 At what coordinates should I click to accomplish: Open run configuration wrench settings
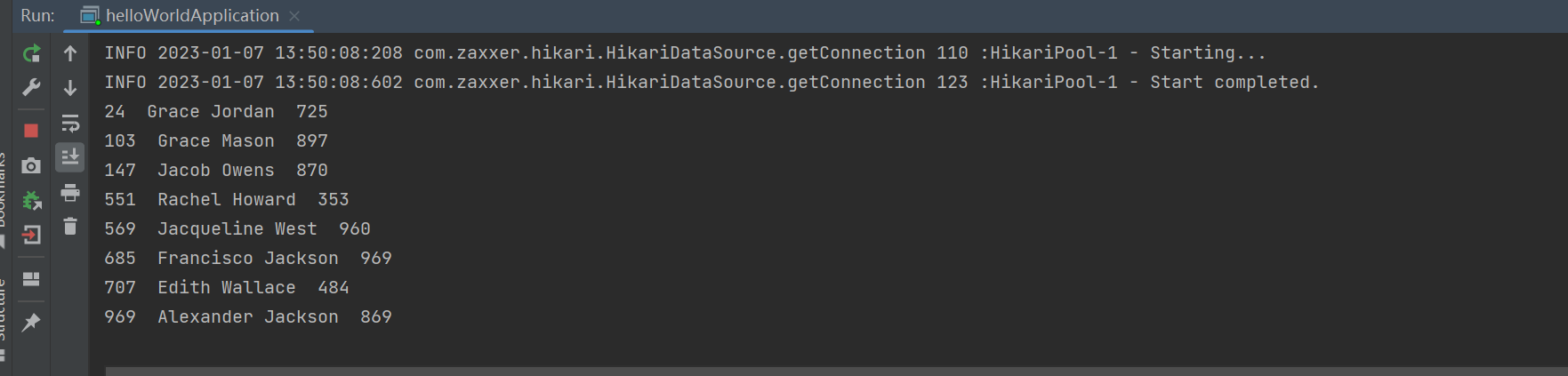[31, 87]
